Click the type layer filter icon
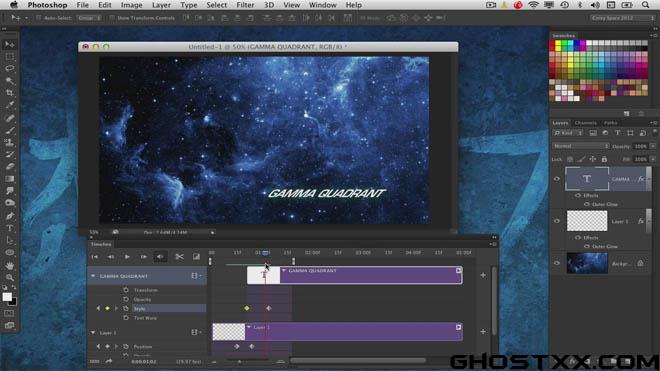The width and height of the screenshot is (660, 371). pyautogui.click(x=617, y=133)
